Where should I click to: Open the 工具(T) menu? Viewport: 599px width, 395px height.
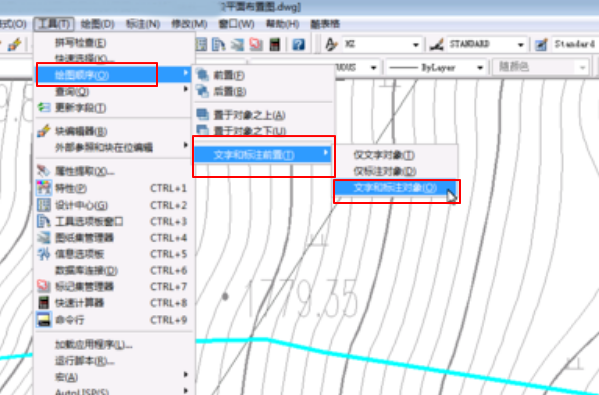pyautogui.click(x=53, y=24)
